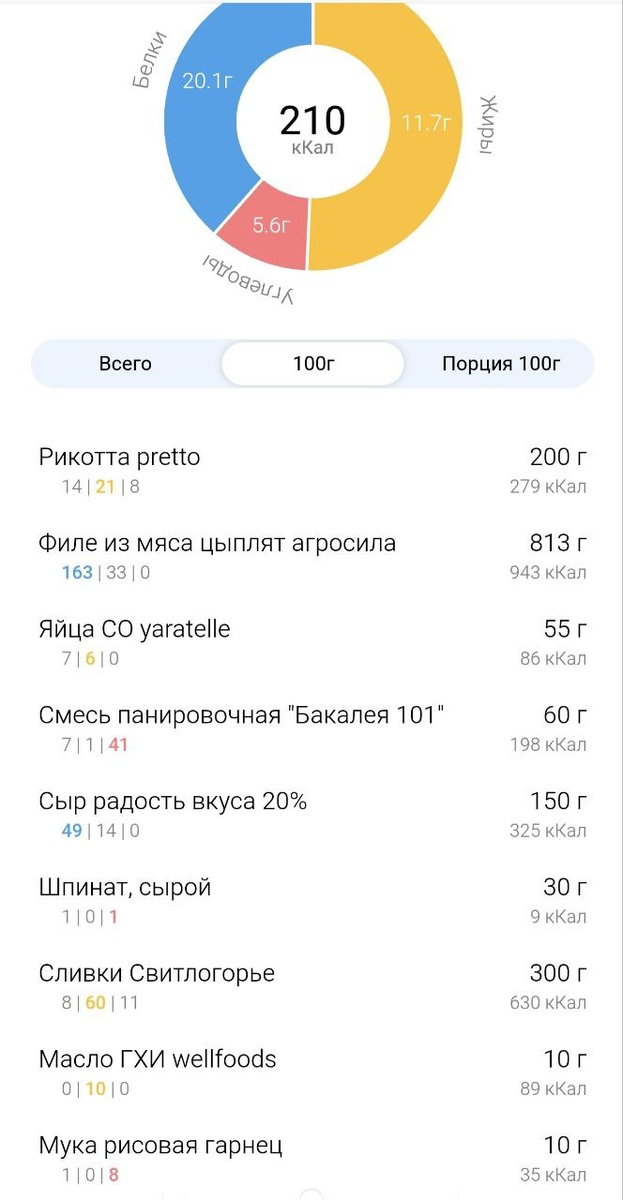This screenshot has height=1200, width=623.
Task: Select the "100г" view toggle
Action: tap(312, 363)
